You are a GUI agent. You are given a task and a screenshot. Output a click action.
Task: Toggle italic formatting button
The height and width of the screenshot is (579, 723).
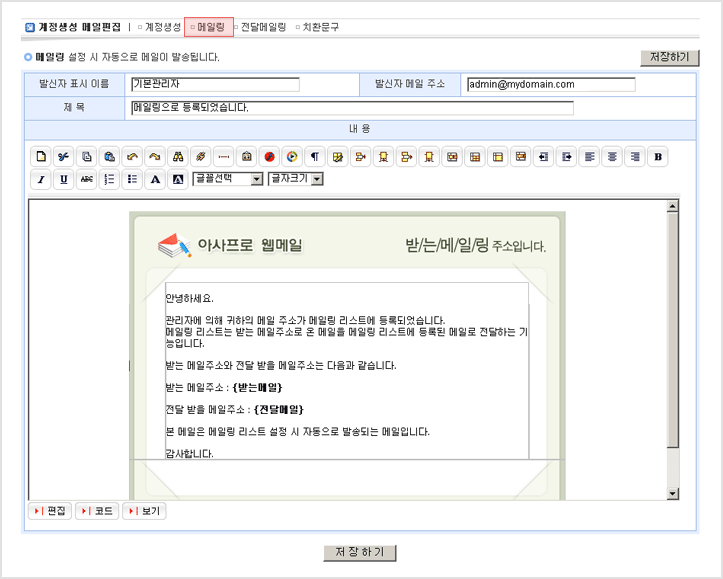(x=41, y=179)
